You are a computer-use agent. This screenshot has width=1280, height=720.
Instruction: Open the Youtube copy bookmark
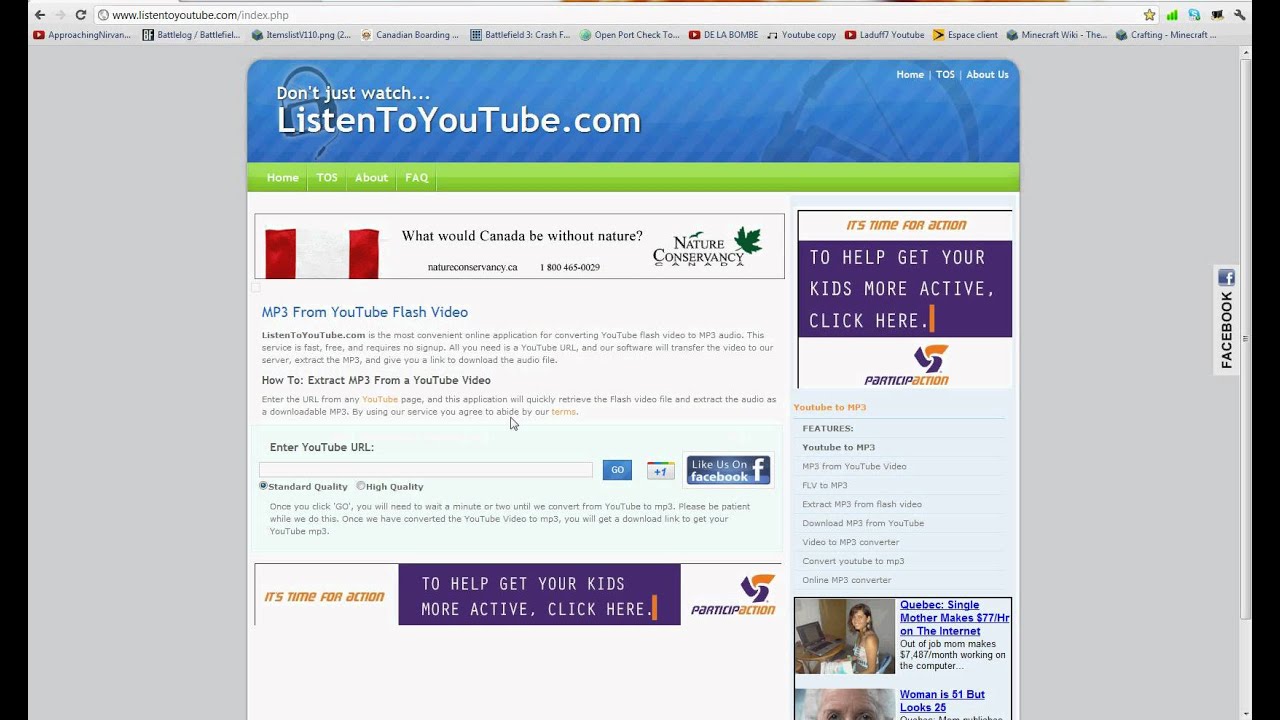(802, 35)
